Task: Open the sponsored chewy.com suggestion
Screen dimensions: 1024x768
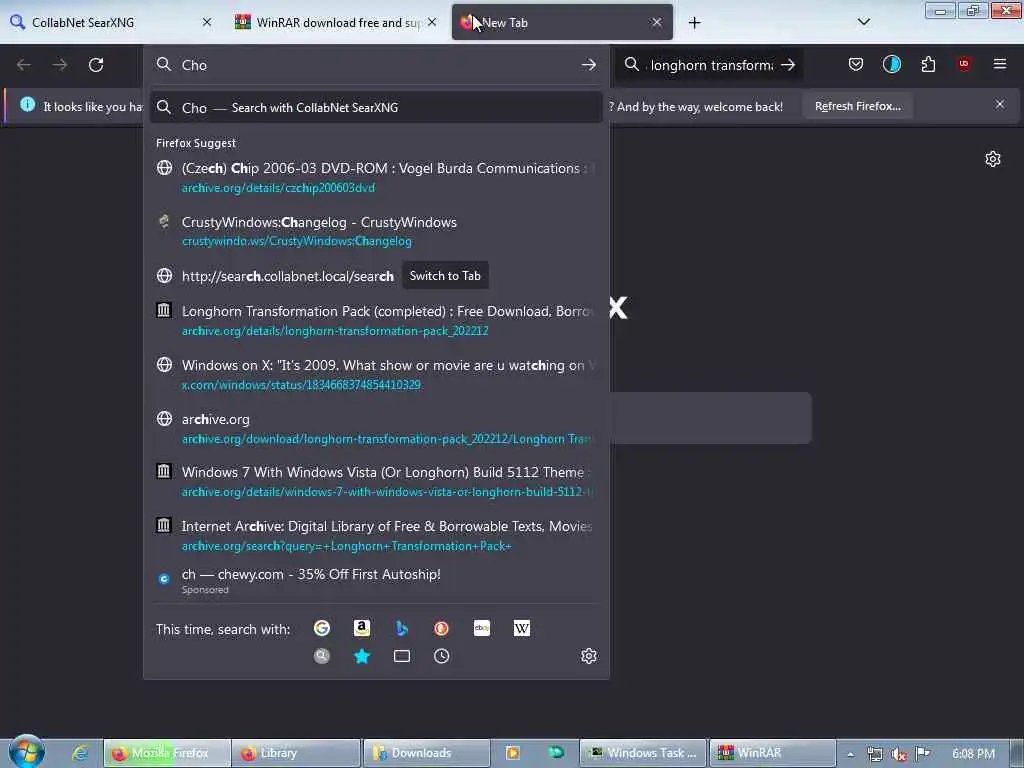Action: click(376, 581)
